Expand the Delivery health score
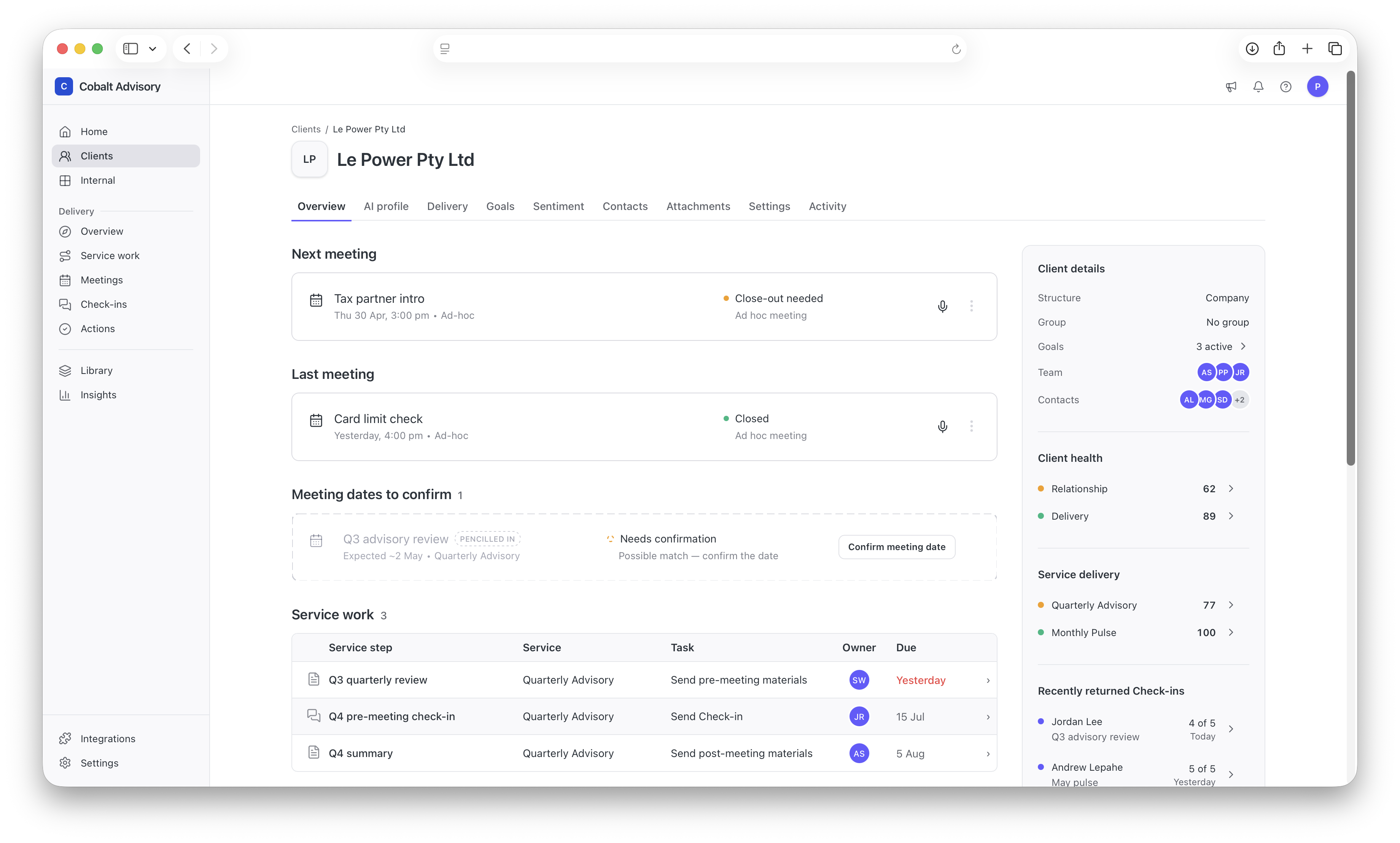This screenshot has width=1400, height=843. [1231, 516]
